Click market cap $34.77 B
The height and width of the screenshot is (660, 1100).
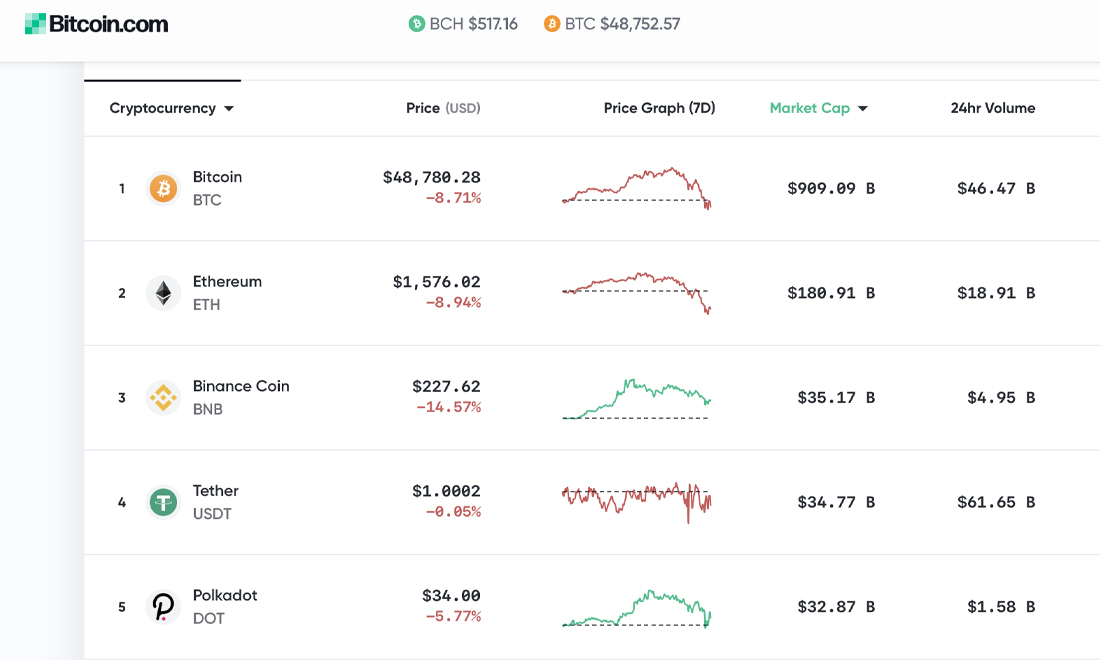[x=836, y=502]
